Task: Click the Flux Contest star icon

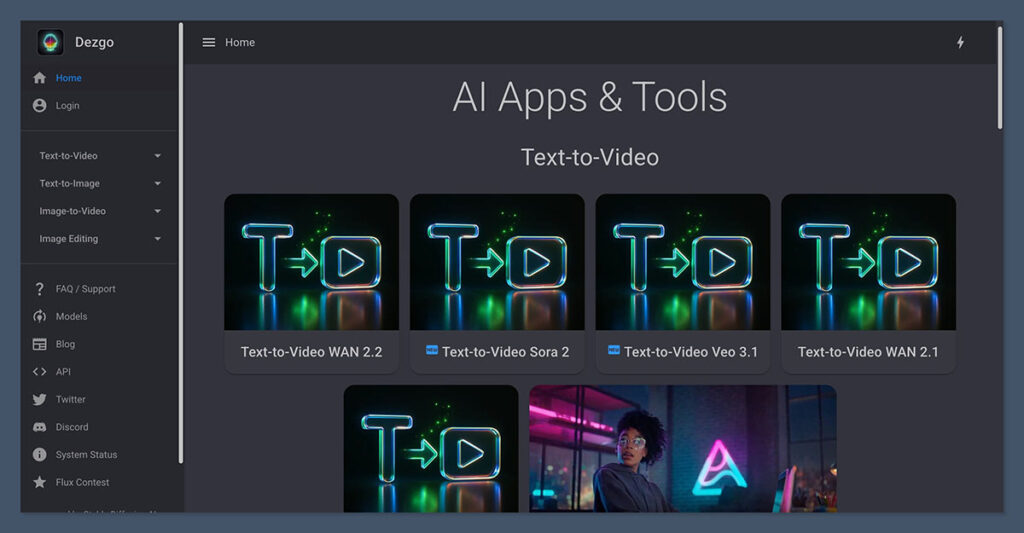Action: point(40,482)
